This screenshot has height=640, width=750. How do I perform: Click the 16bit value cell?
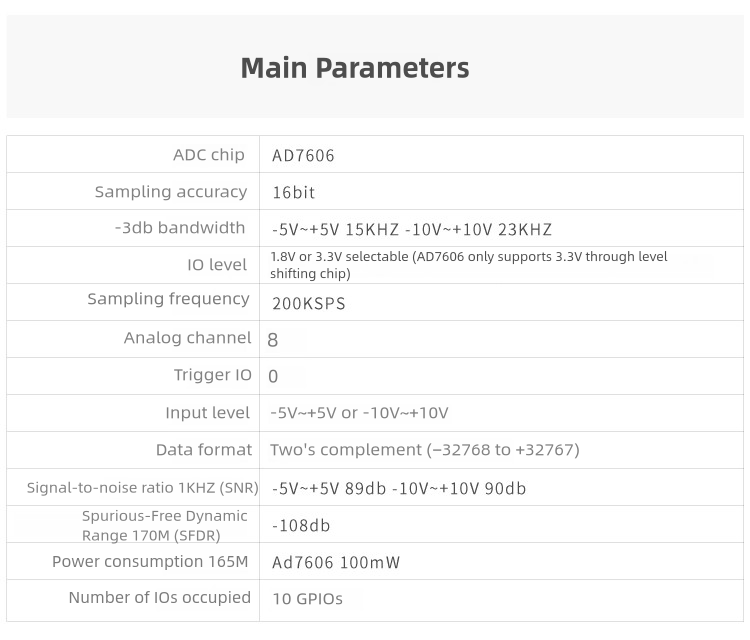(501, 191)
